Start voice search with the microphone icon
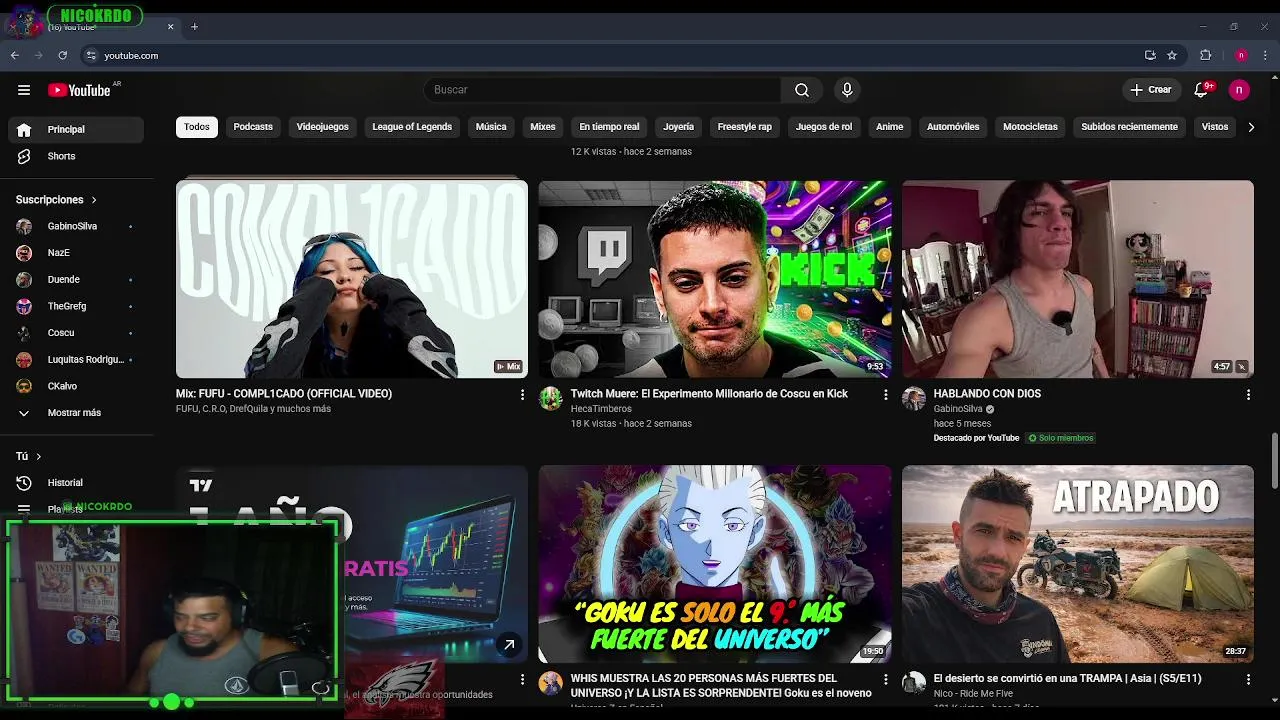1280x720 pixels. 847,90
